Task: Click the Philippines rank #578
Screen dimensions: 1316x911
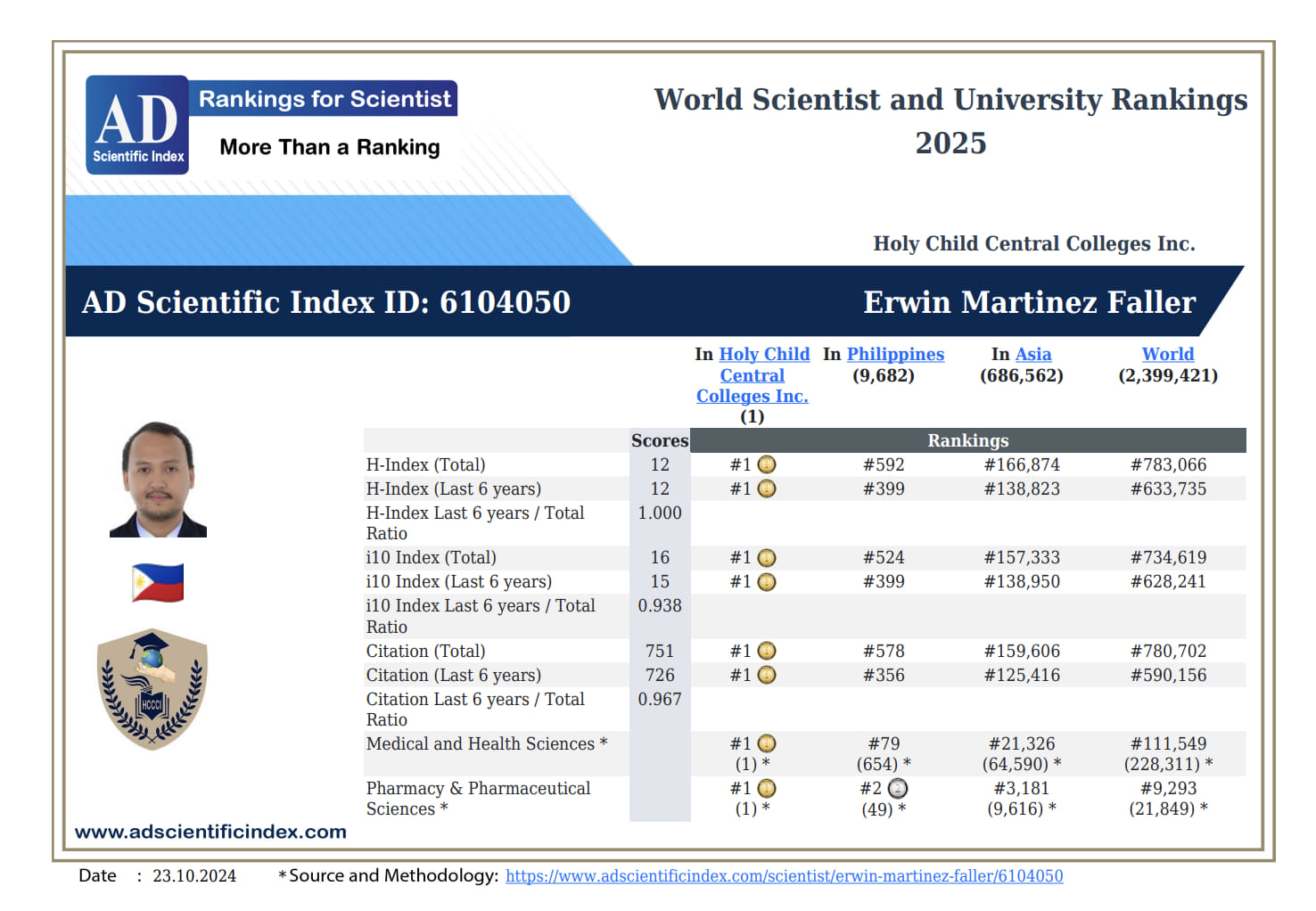Action: (884, 651)
